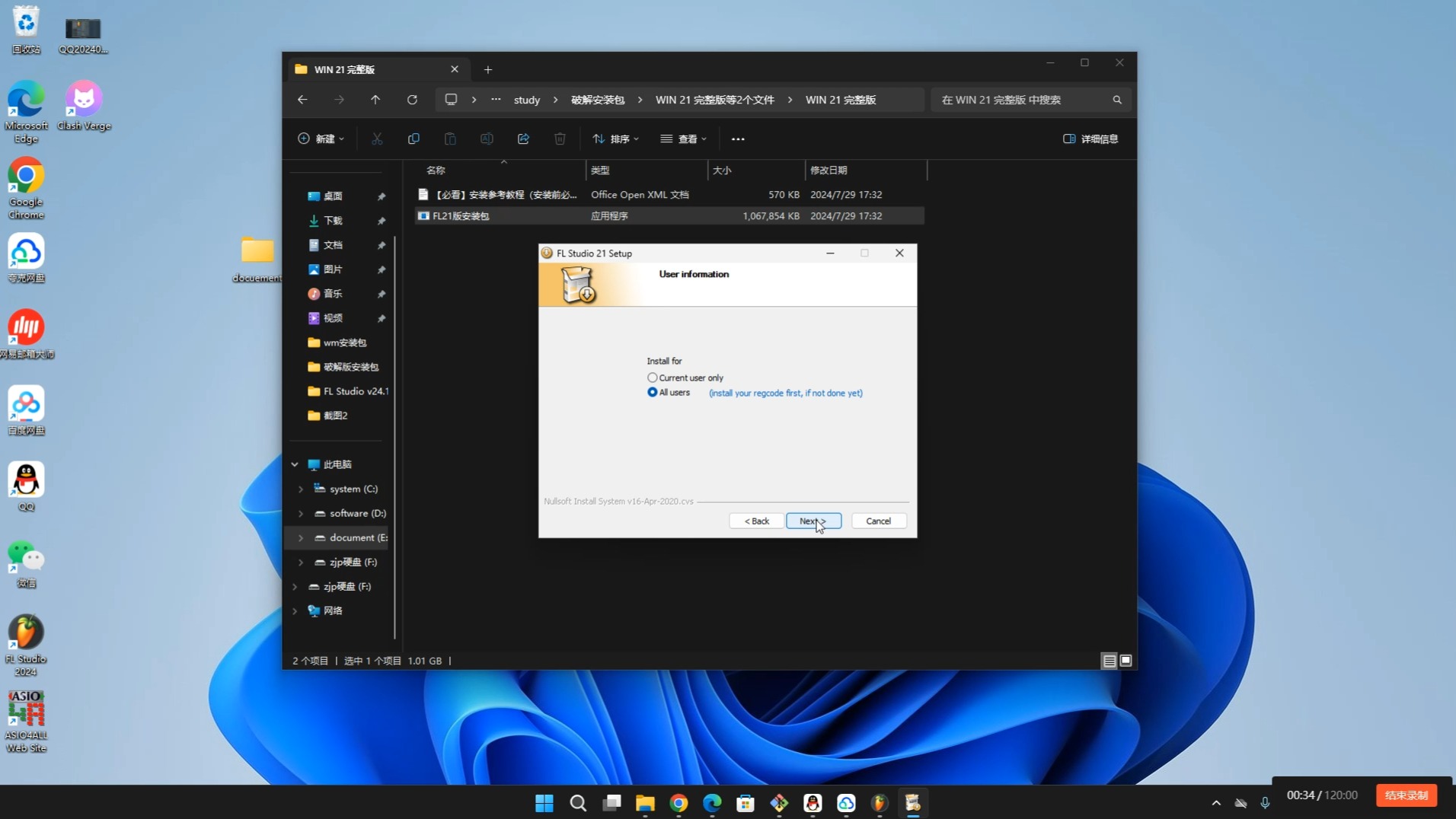The image size is (1456, 819).
Task: Open a new tab in File Explorer
Action: point(488,69)
